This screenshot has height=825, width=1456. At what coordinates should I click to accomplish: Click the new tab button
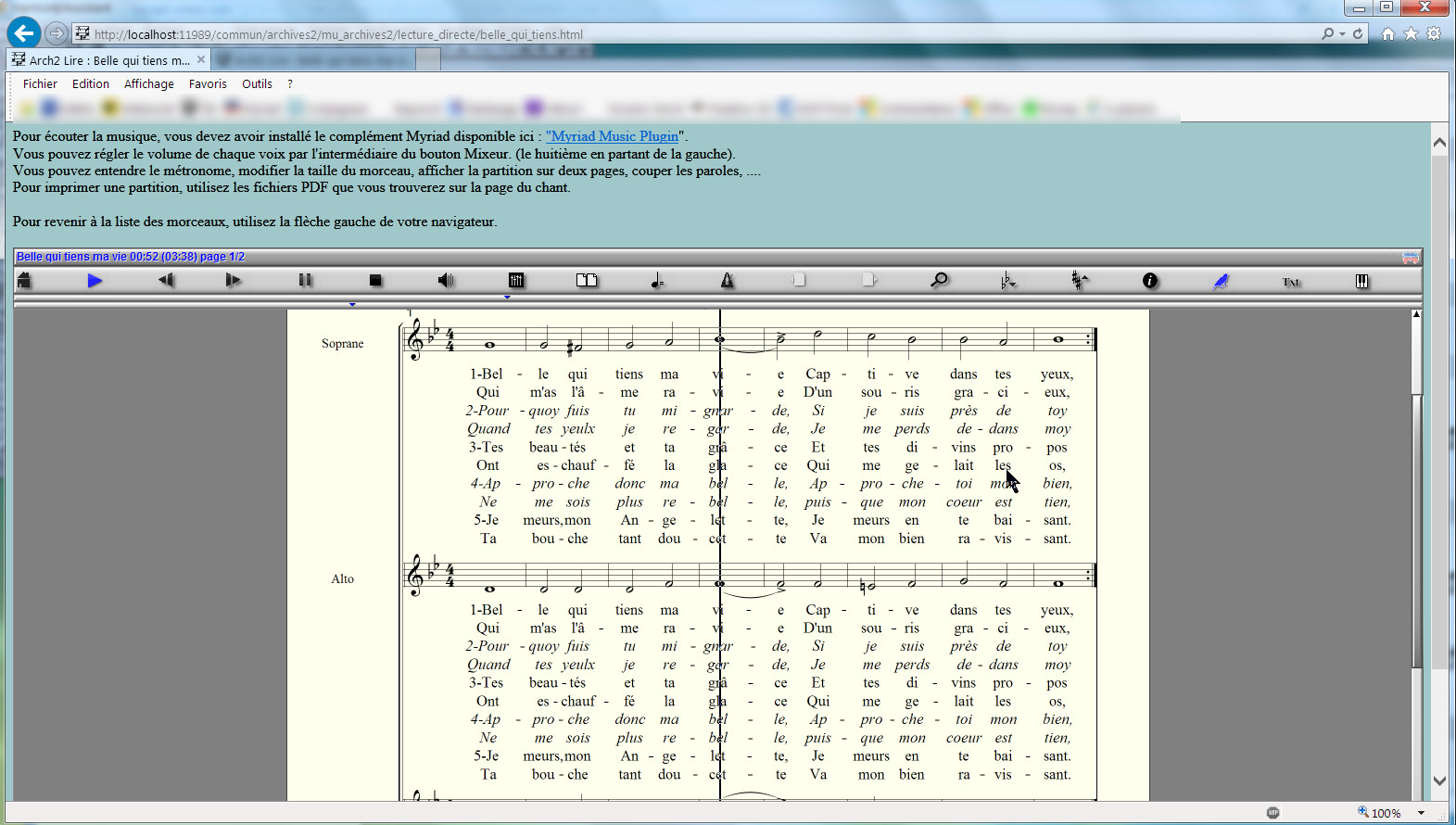pos(428,60)
